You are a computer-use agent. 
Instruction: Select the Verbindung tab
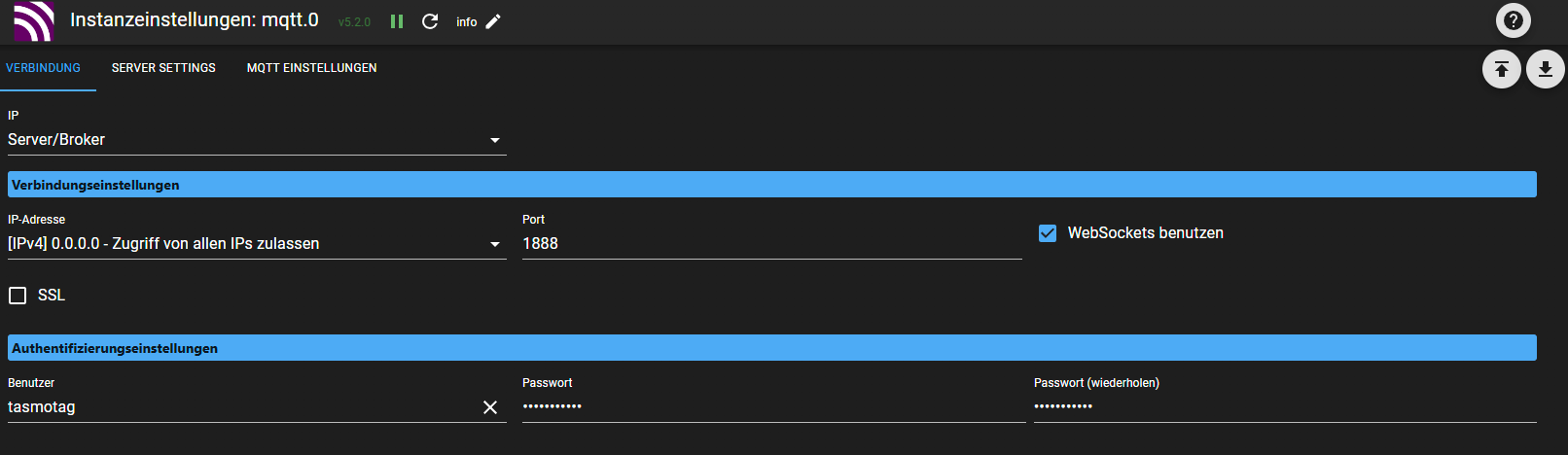coord(44,68)
